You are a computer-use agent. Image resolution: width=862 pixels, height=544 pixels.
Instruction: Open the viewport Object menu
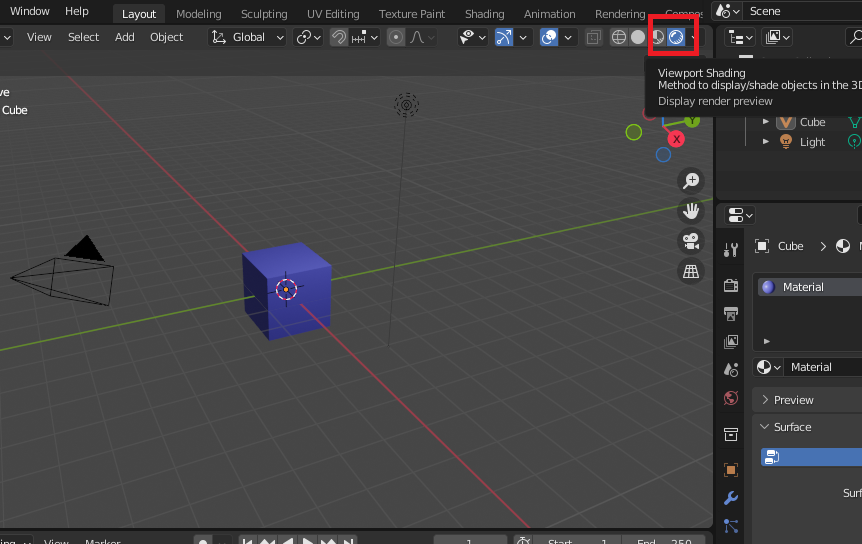pos(167,37)
